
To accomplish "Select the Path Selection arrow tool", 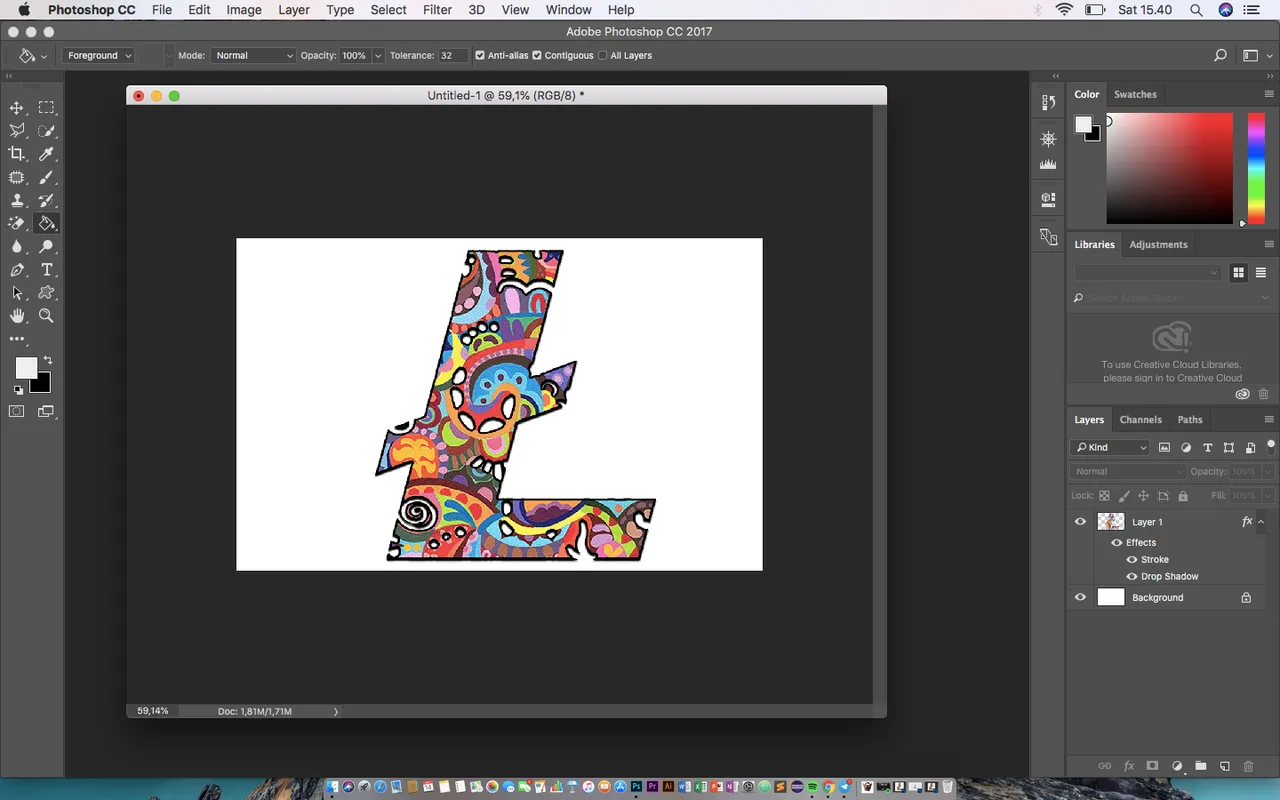I will point(17,293).
